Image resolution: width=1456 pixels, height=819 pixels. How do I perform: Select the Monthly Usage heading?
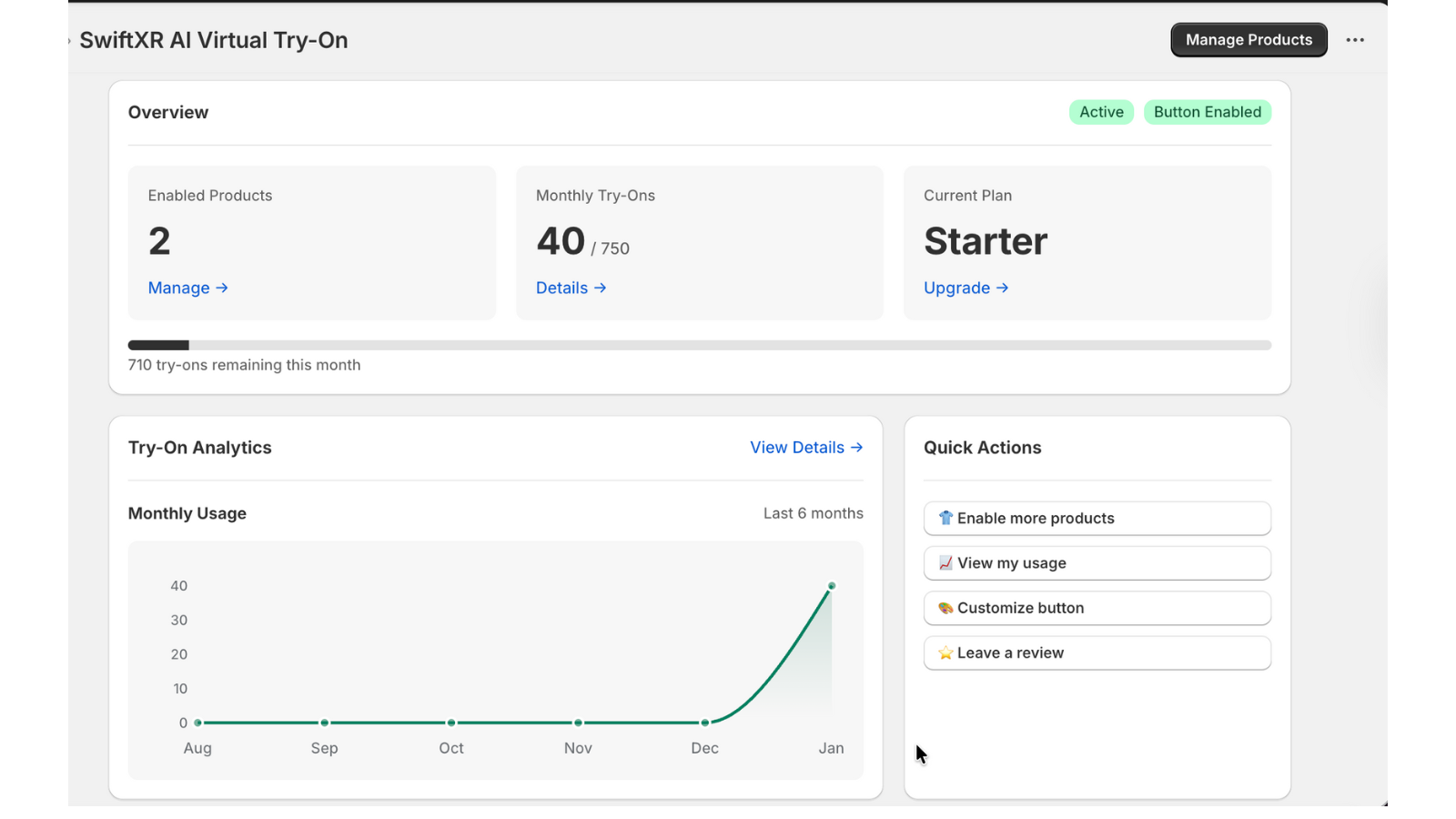tap(187, 512)
